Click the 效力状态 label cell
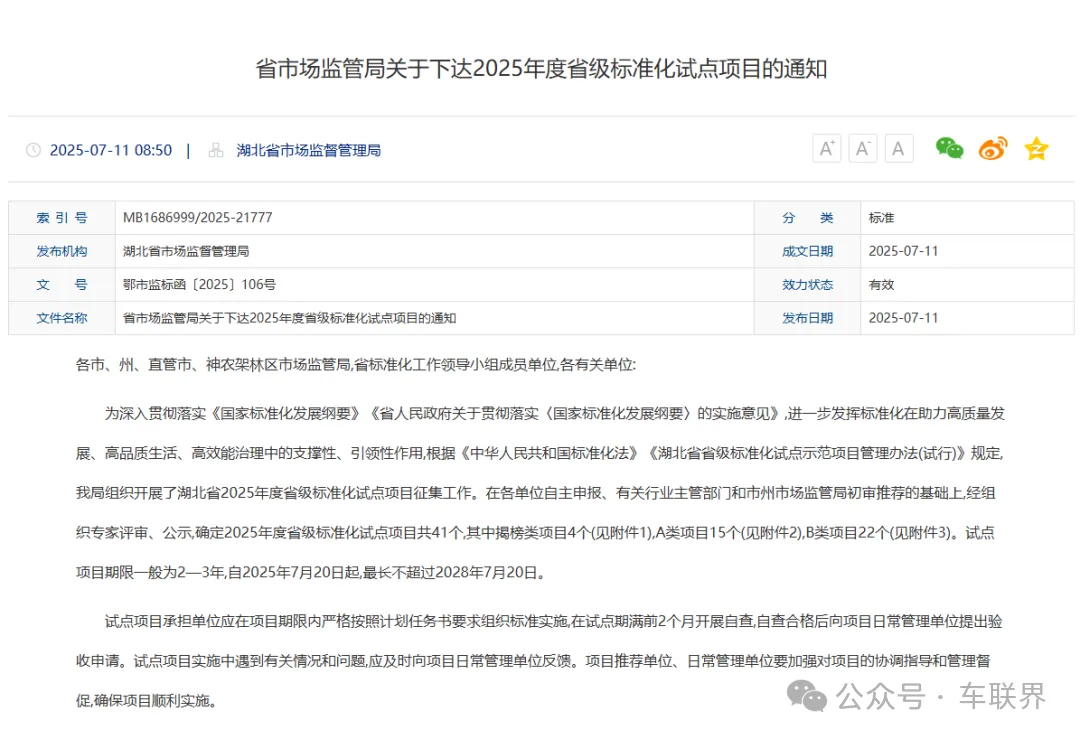Viewport: 1080px width, 739px height. click(x=807, y=284)
